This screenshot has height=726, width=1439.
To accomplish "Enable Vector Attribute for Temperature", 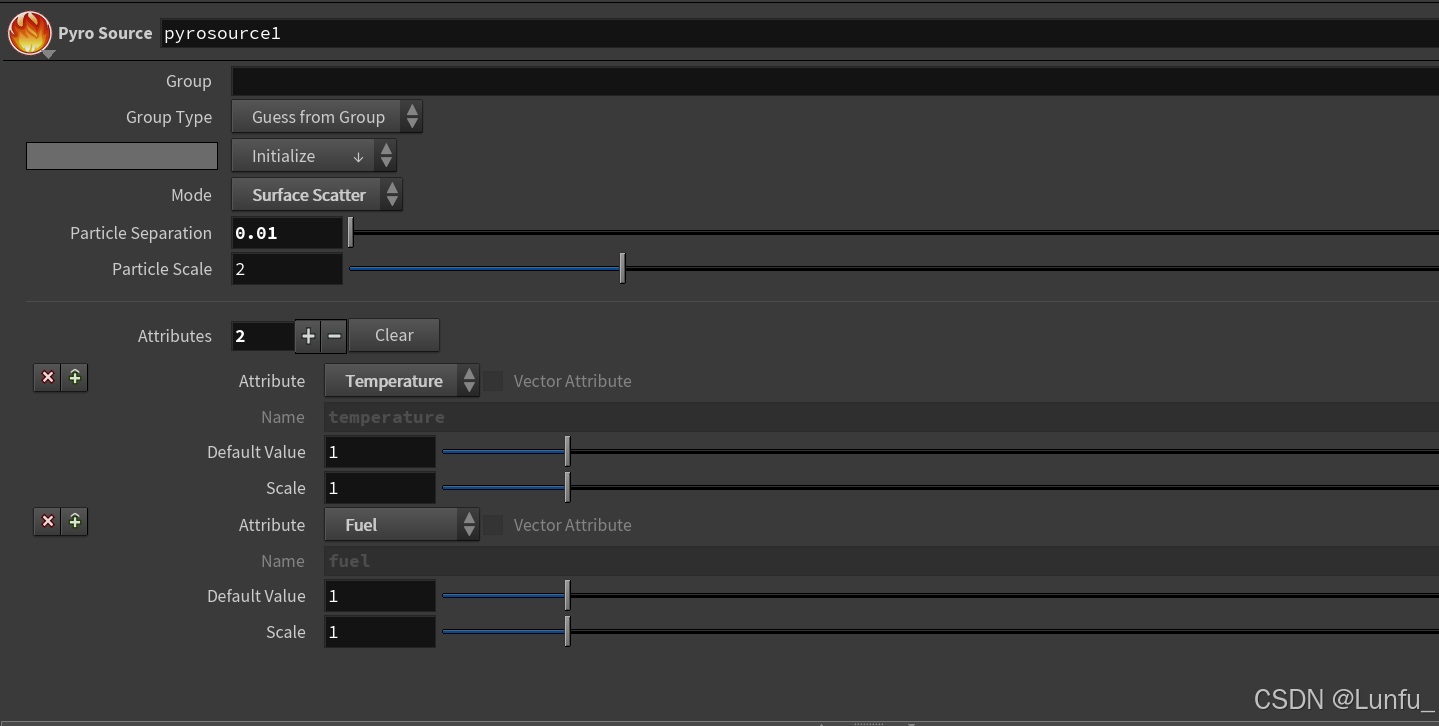I will [493, 381].
